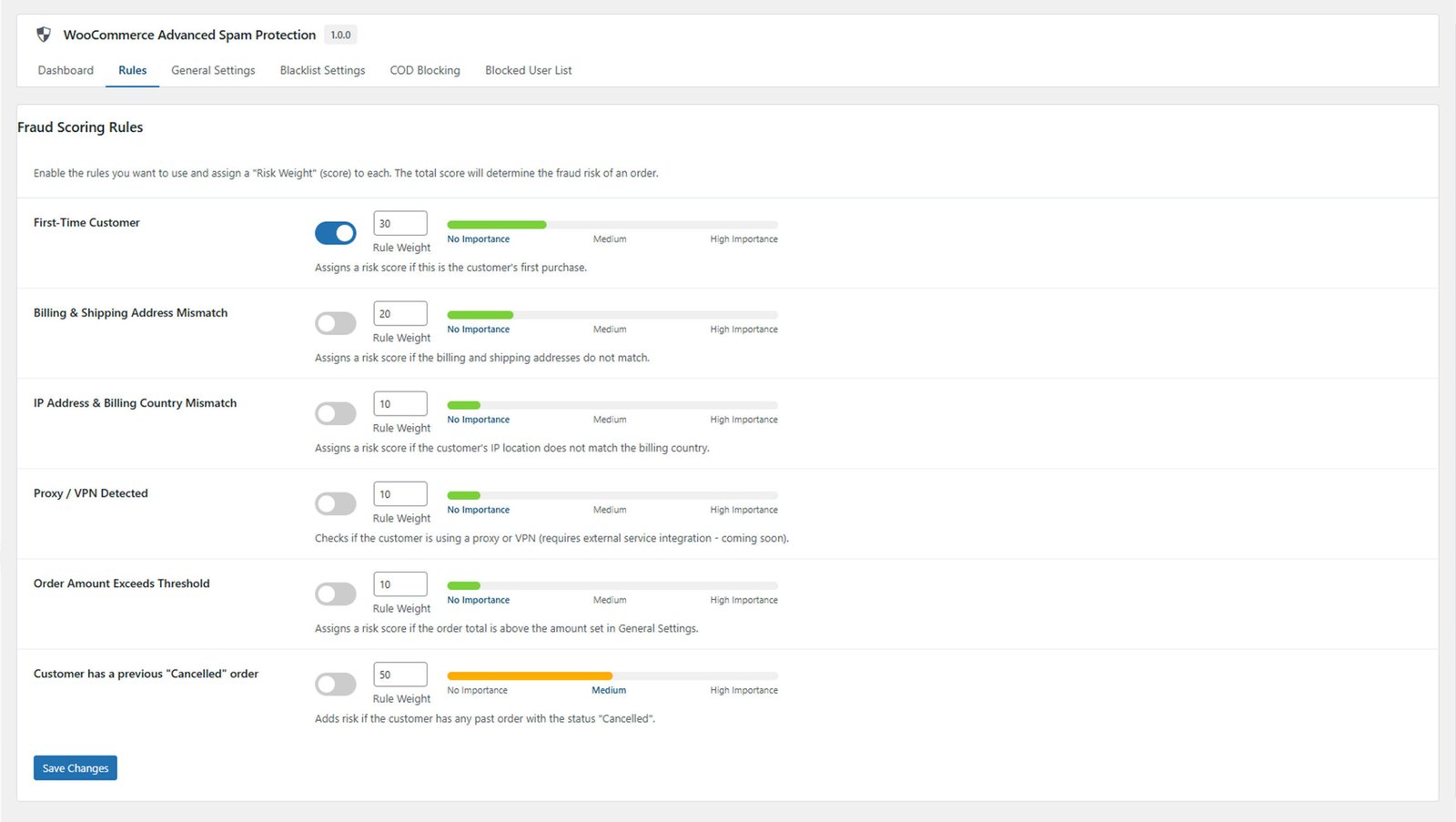Image resolution: width=1456 pixels, height=822 pixels.
Task: Enable IP Address & Billing Country Mismatch toggle
Action: (x=335, y=413)
